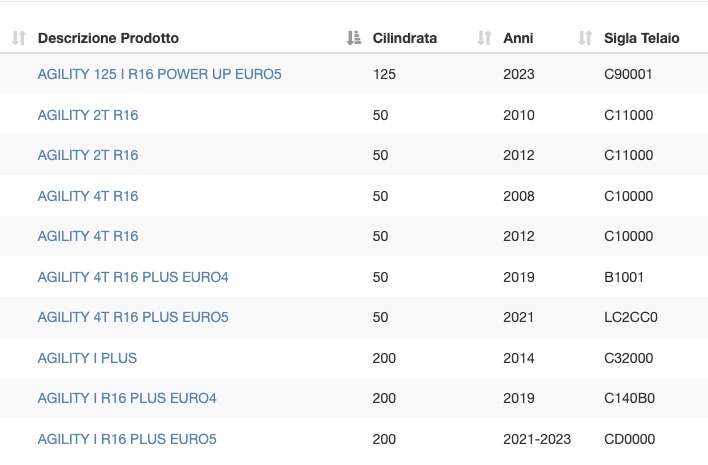Open the AGILITY 4T R16 PLUS EURO4 link

(133, 277)
